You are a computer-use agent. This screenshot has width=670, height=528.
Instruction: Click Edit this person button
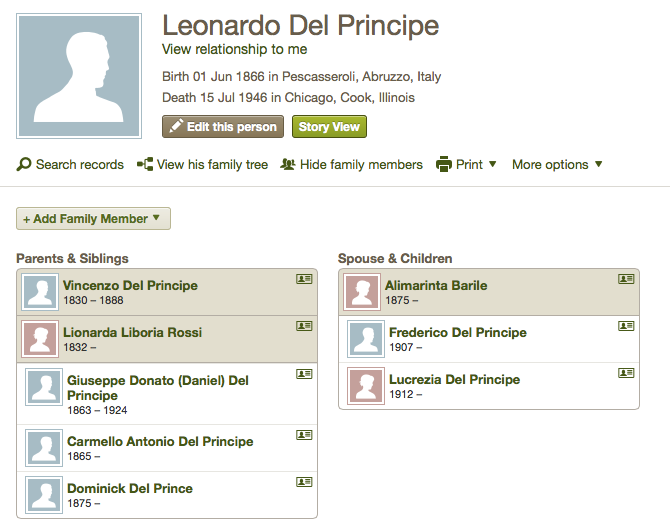(223, 126)
